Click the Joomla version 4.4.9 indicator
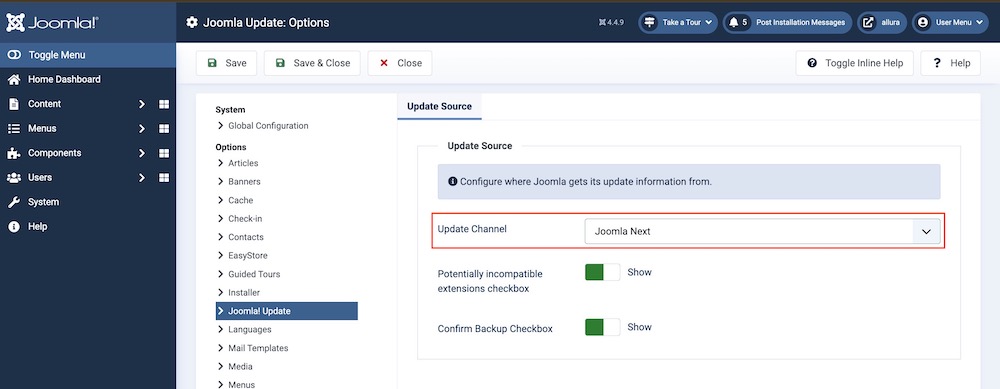 click(x=611, y=22)
